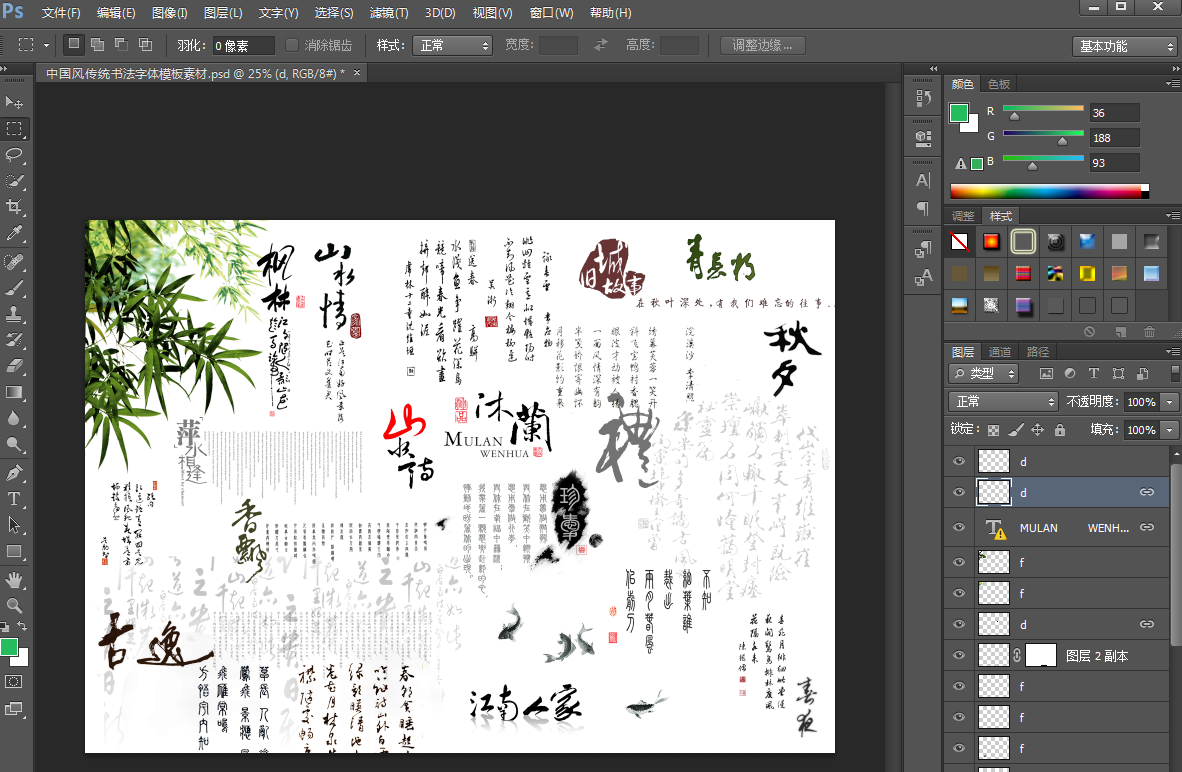
Task: Open the 样式 dropdown set to 正常
Action: pos(454,45)
